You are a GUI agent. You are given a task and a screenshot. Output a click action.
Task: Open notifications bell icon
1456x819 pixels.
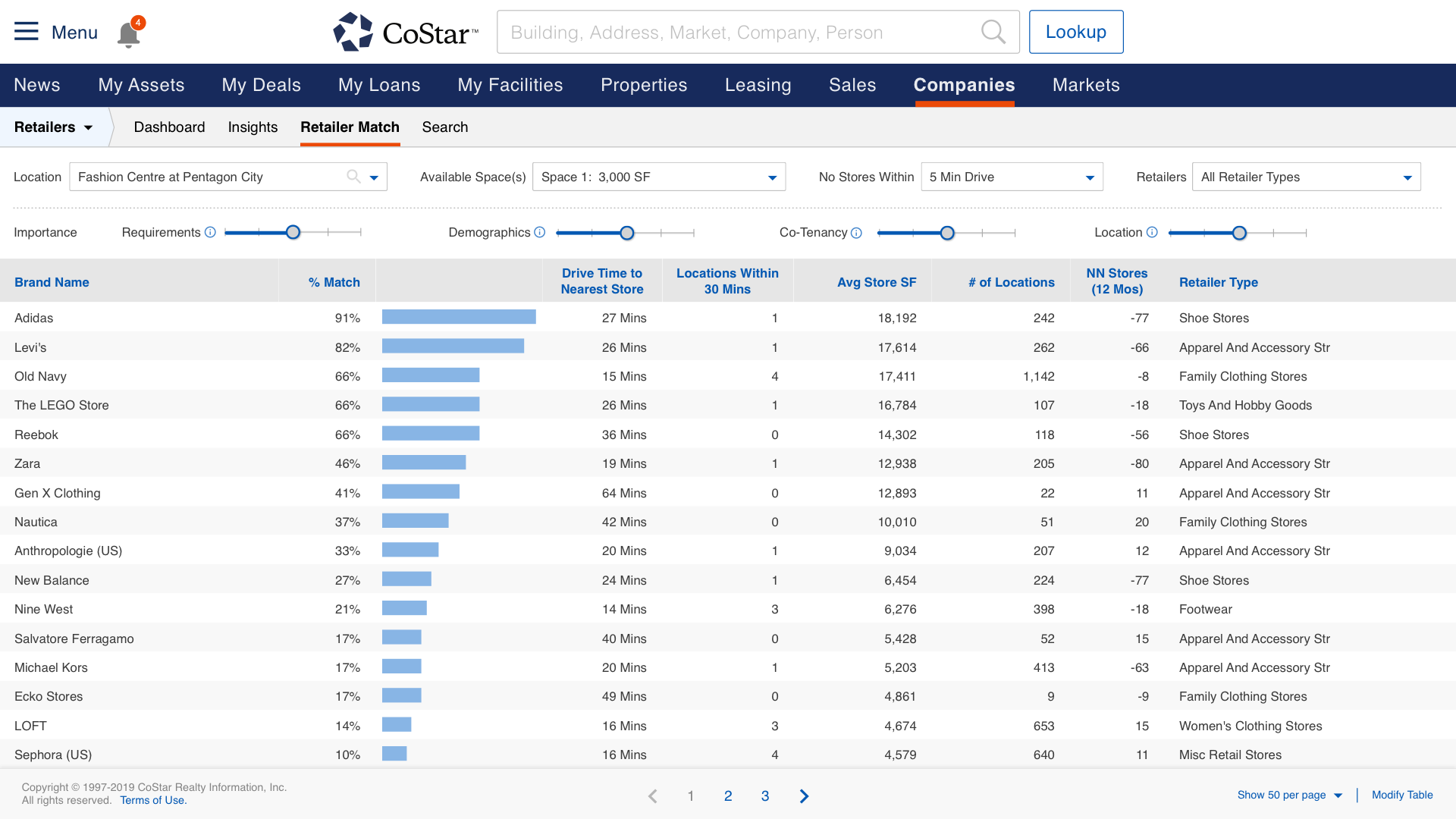tap(129, 33)
